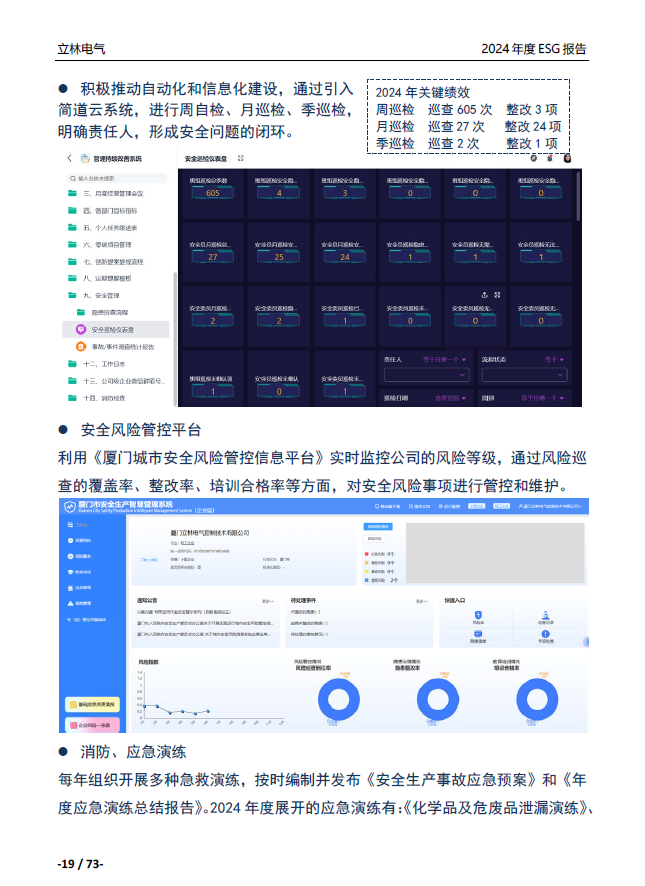This screenshot has width=645, height=886.
Task: Open the 责任人 value combo box
Action: click(426, 375)
